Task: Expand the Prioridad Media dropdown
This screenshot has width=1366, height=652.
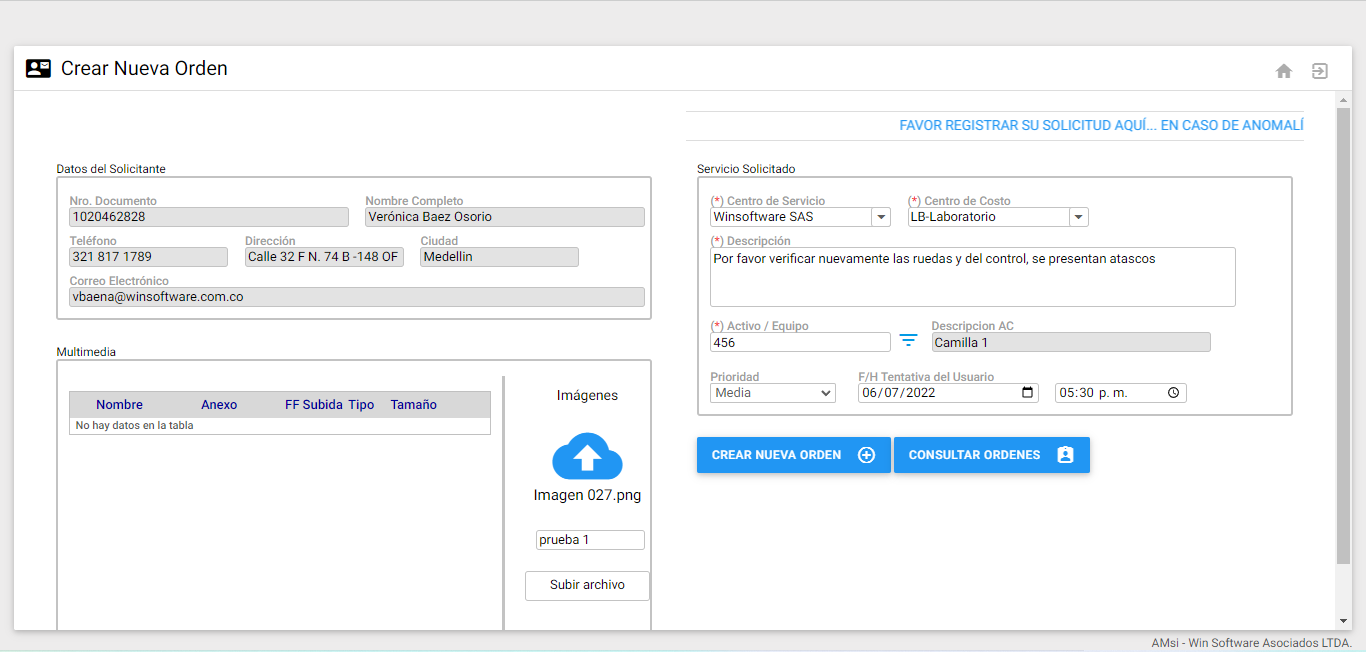Action: (773, 393)
